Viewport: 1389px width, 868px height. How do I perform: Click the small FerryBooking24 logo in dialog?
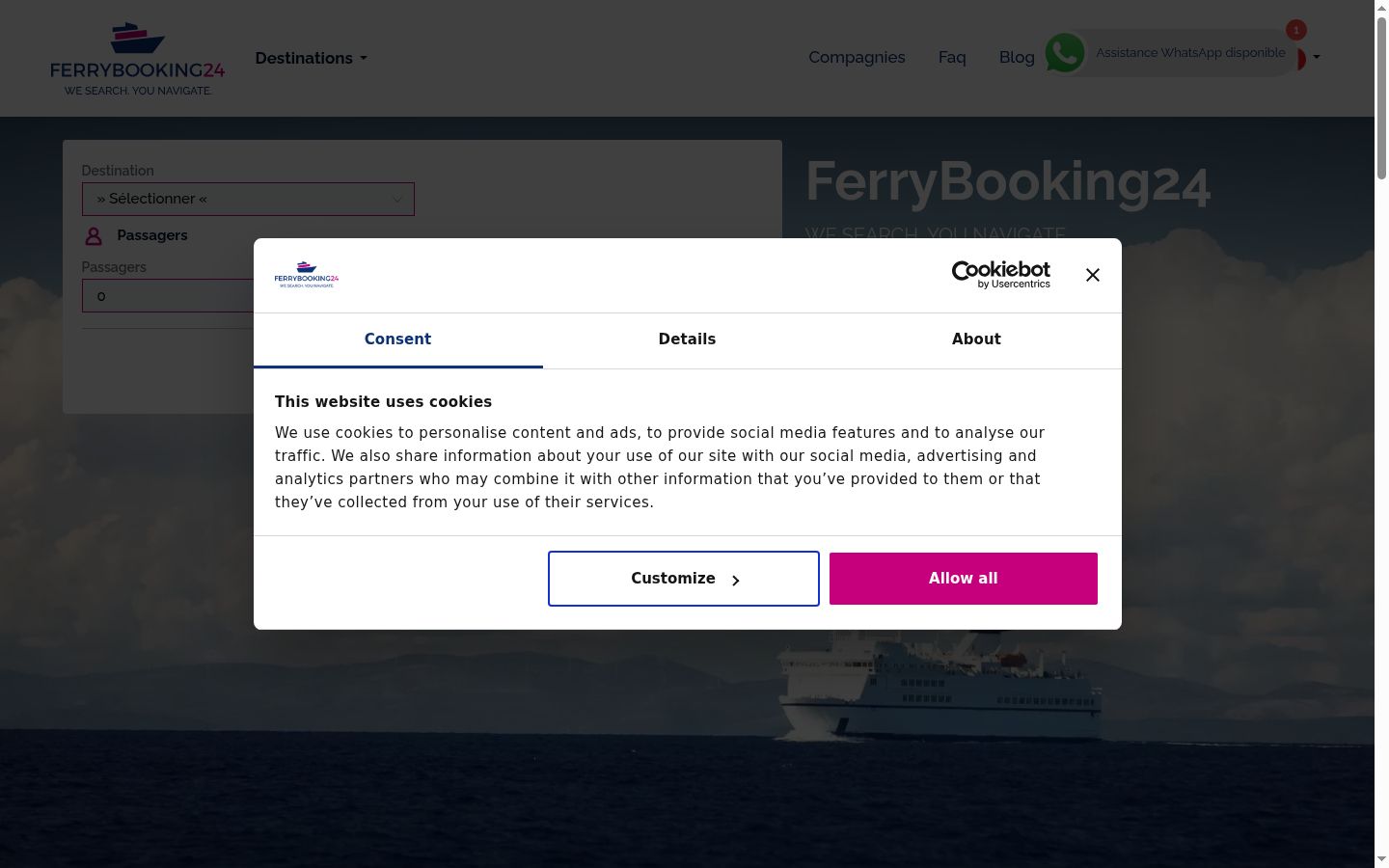(307, 275)
